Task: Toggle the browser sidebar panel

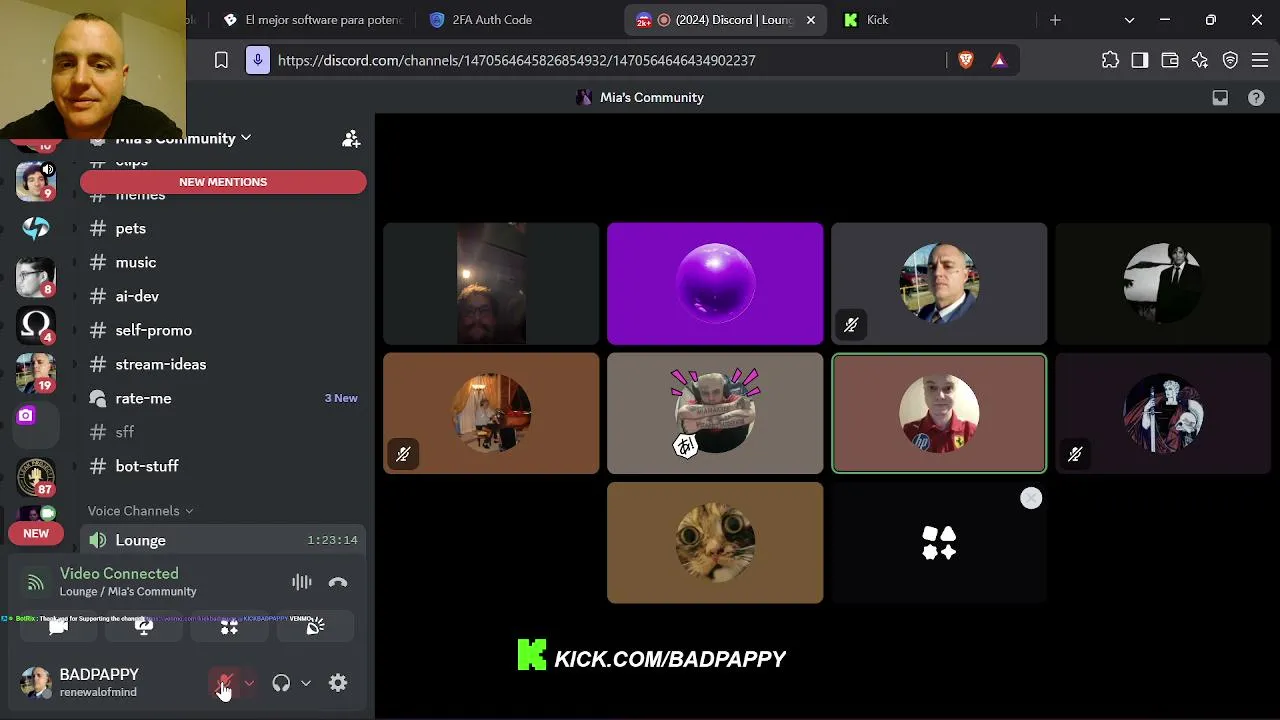Action: [1140, 61]
